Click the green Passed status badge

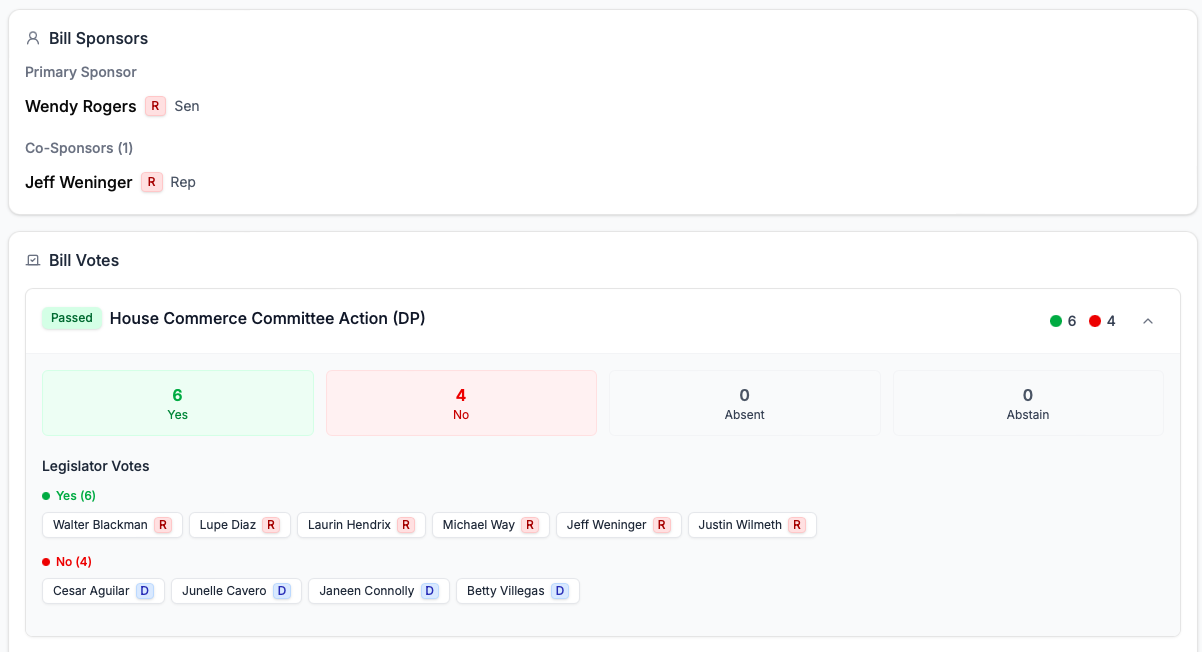click(x=71, y=318)
